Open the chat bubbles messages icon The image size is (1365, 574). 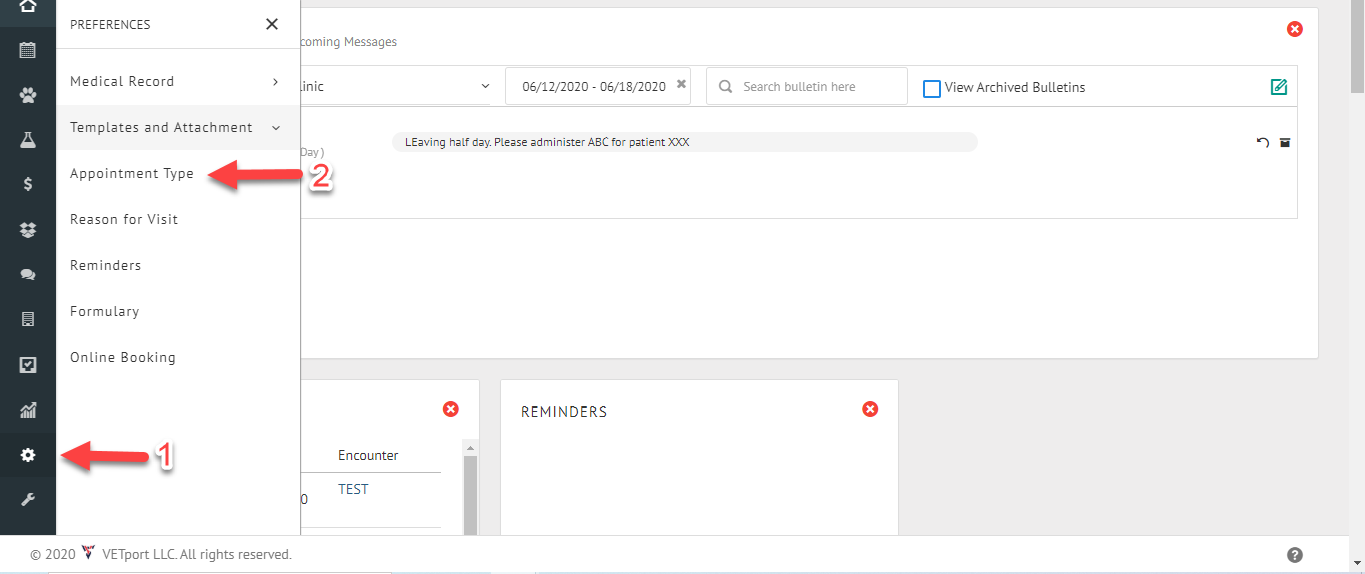[x=28, y=275]
